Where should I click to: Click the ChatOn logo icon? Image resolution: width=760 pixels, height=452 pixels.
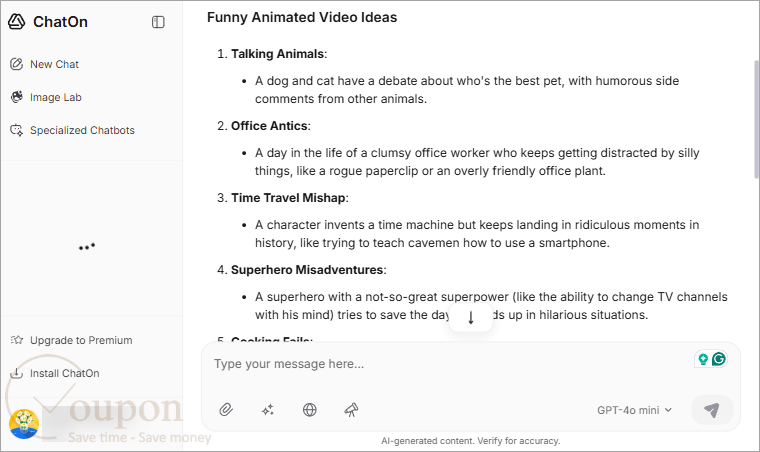click(16, 22)
